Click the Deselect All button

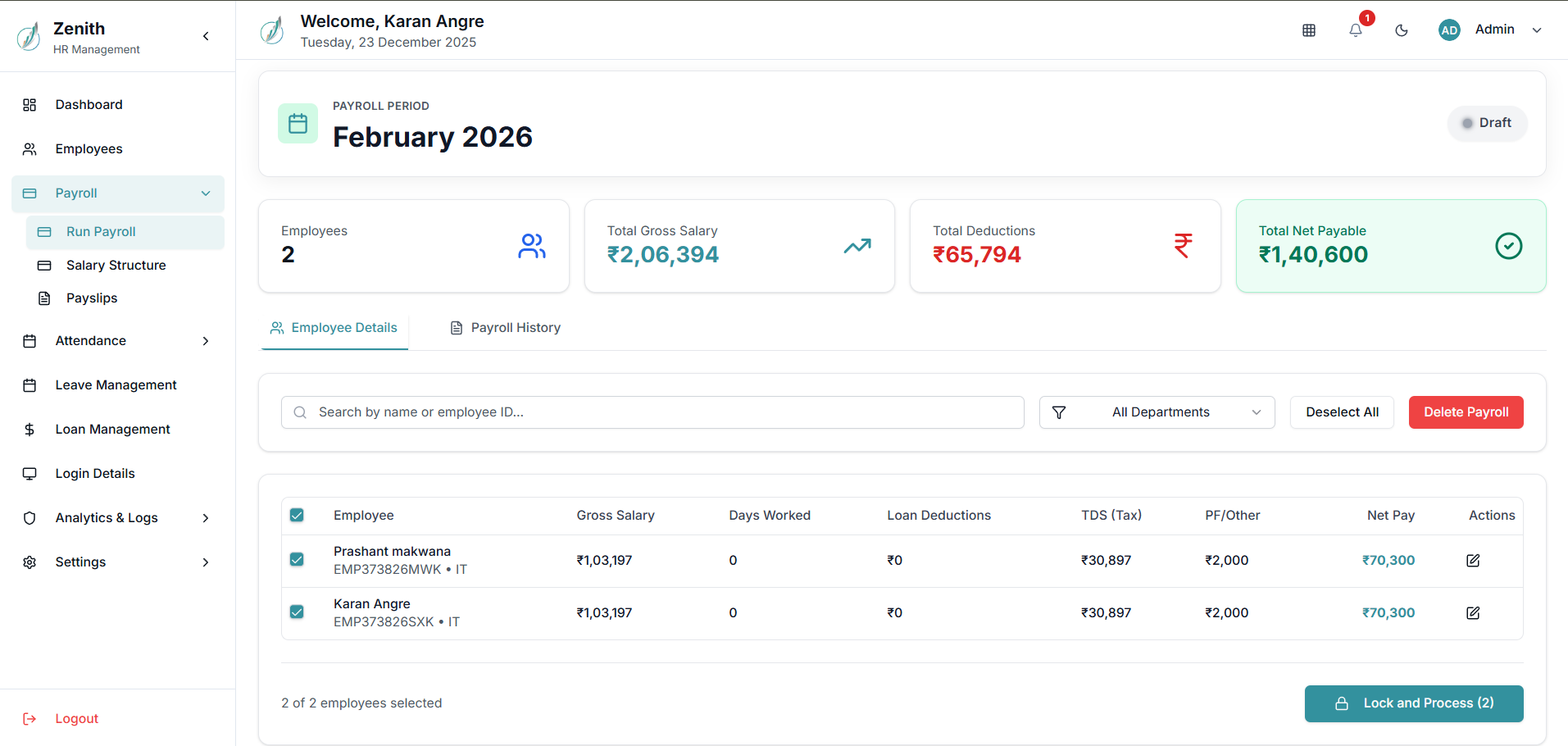[1342, 412]
